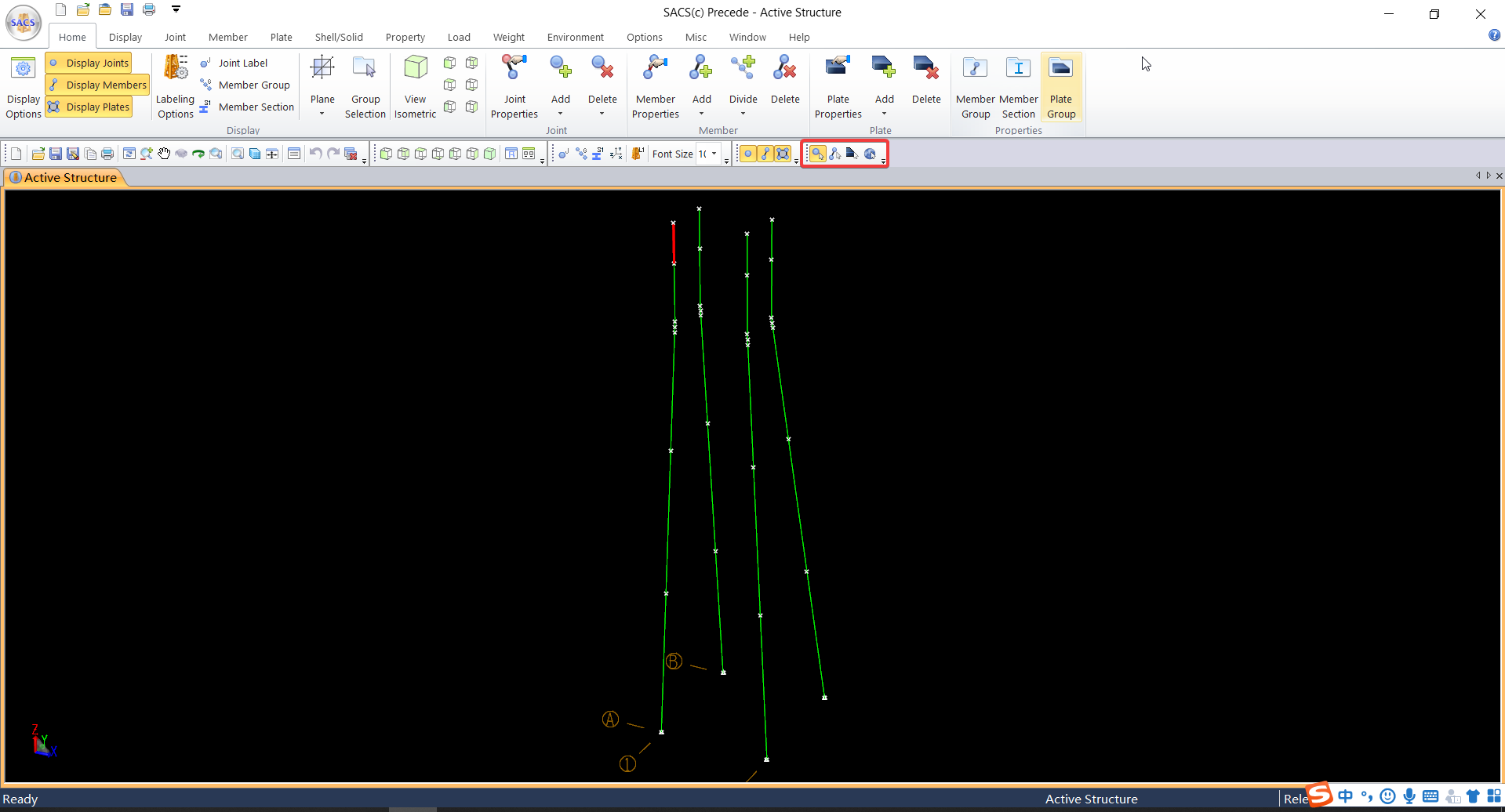Click the Sogou S input method icon
Viewport: 1505px width, 812px height.
pos(1319,795)
